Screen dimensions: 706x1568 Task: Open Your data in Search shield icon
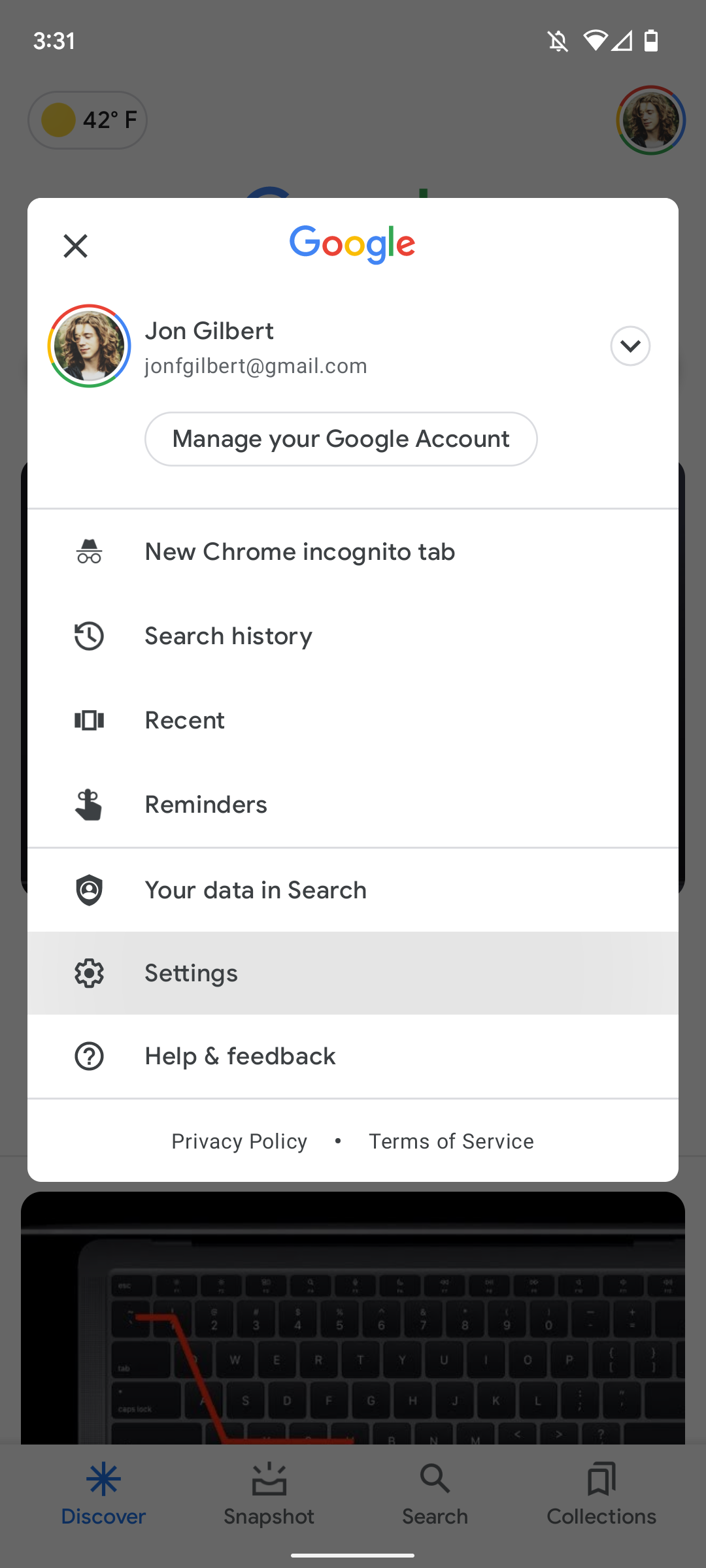click(x=89, y=890)
